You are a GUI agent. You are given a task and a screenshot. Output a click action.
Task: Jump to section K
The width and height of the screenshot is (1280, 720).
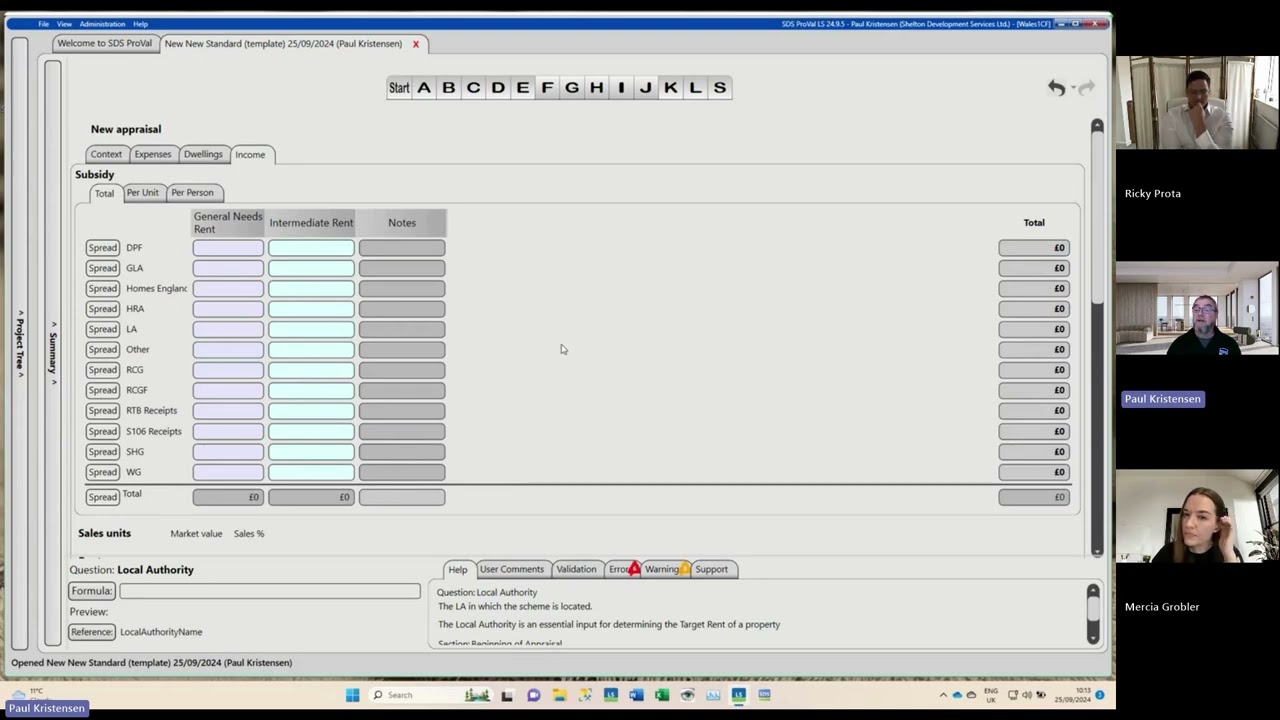tap(670, 88)
